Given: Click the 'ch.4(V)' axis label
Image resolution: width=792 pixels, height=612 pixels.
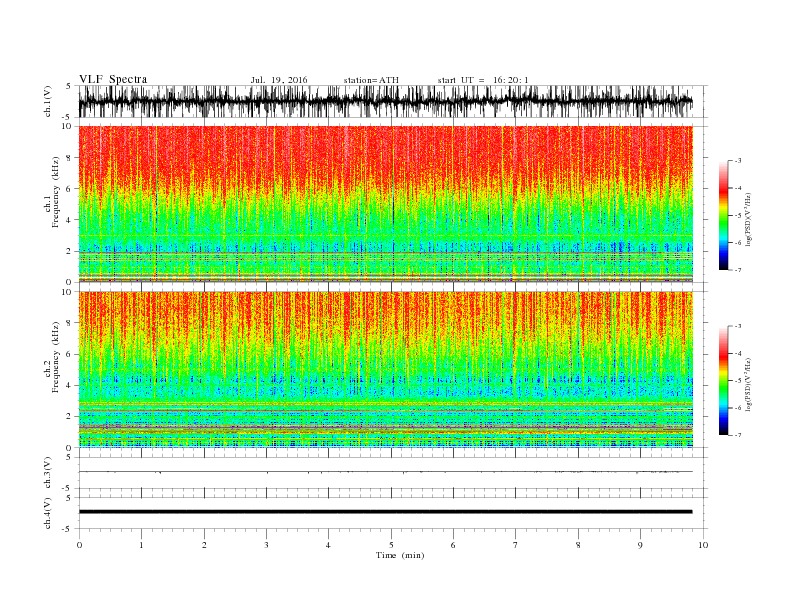Looking at the screenshot, I should [48, 513].
